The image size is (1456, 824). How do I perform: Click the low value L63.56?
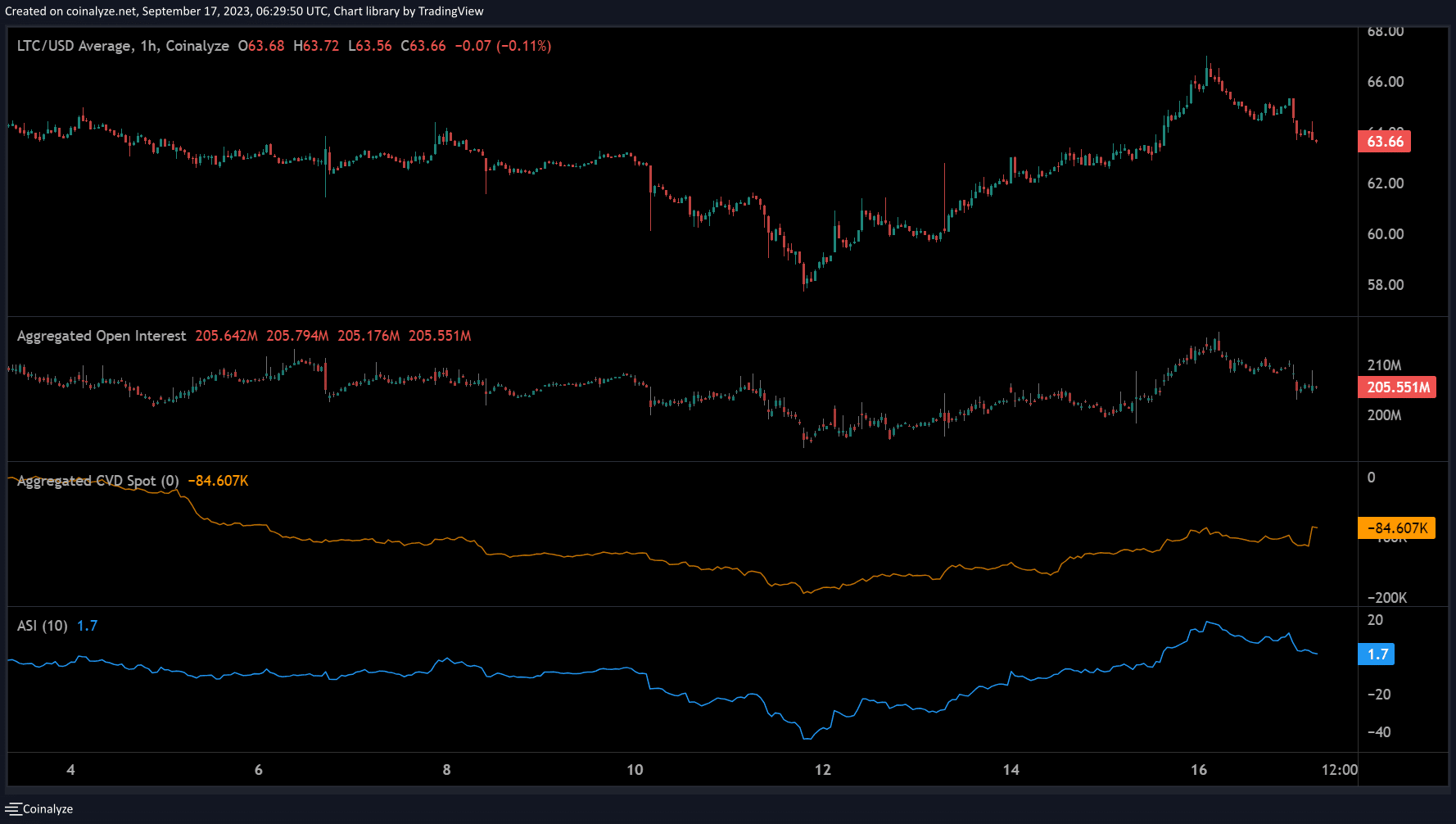pos(370,46)
